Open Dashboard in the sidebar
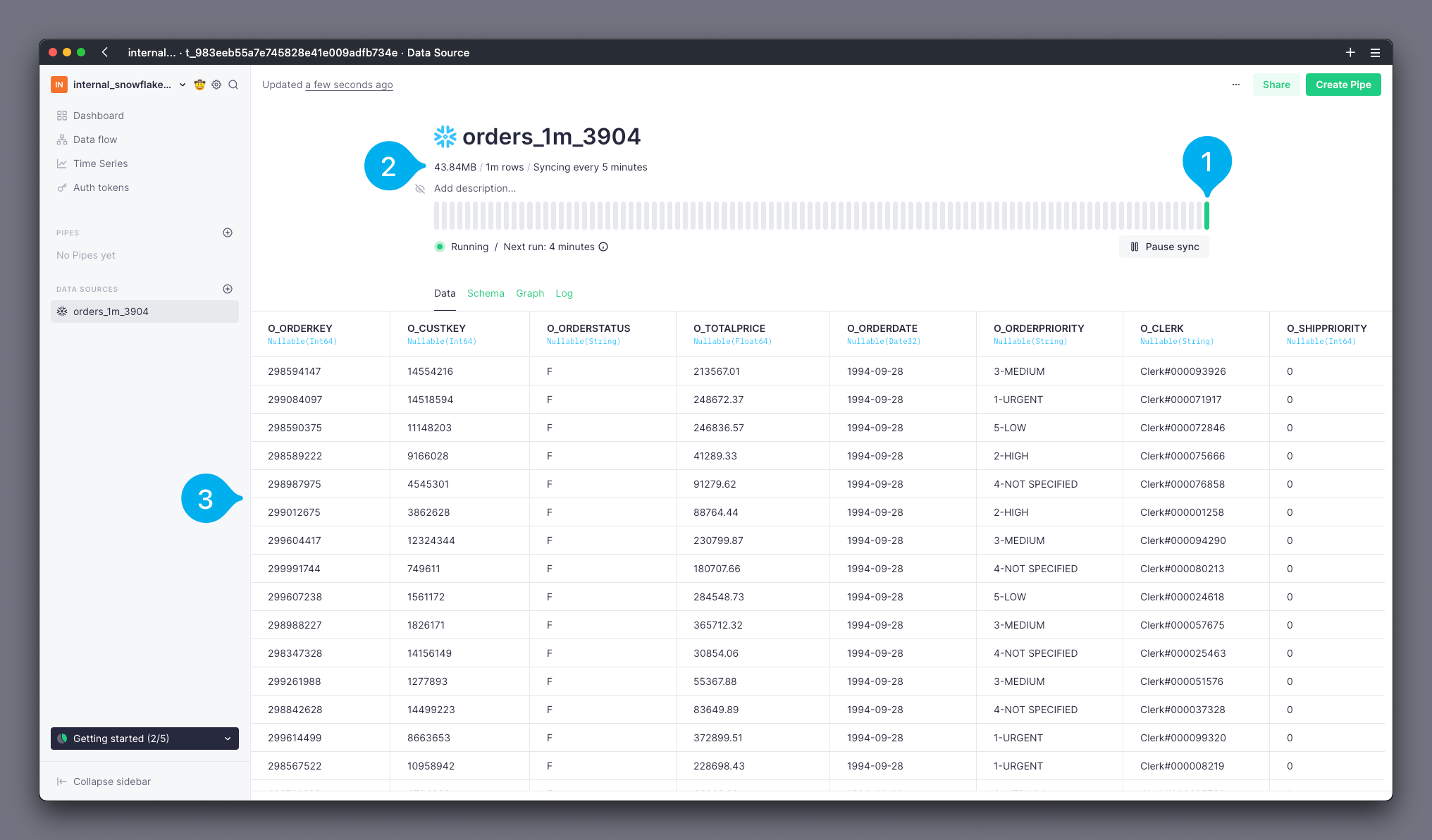The image size is (1432, 840). 98,116
